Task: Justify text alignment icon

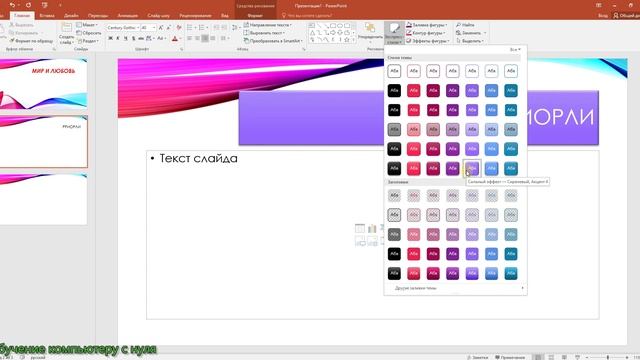Action: pyautogui.click(x=213, y=38)
